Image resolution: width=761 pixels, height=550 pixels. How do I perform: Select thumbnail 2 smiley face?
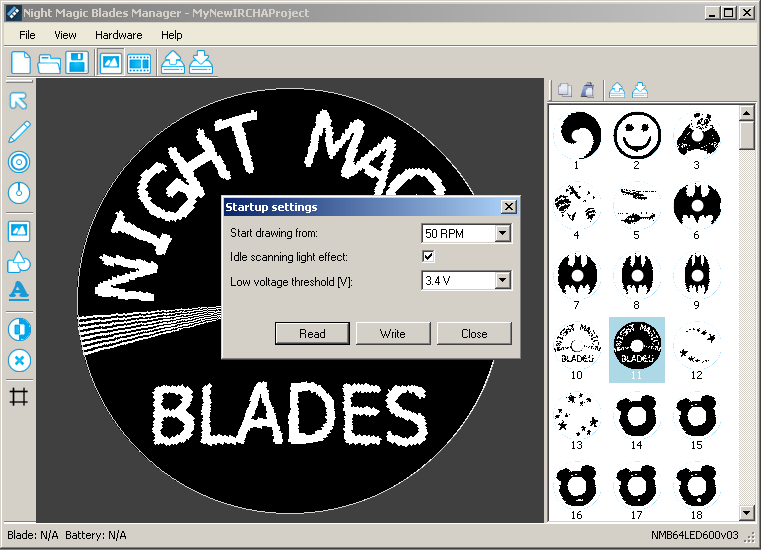click(x=637, y=140)
